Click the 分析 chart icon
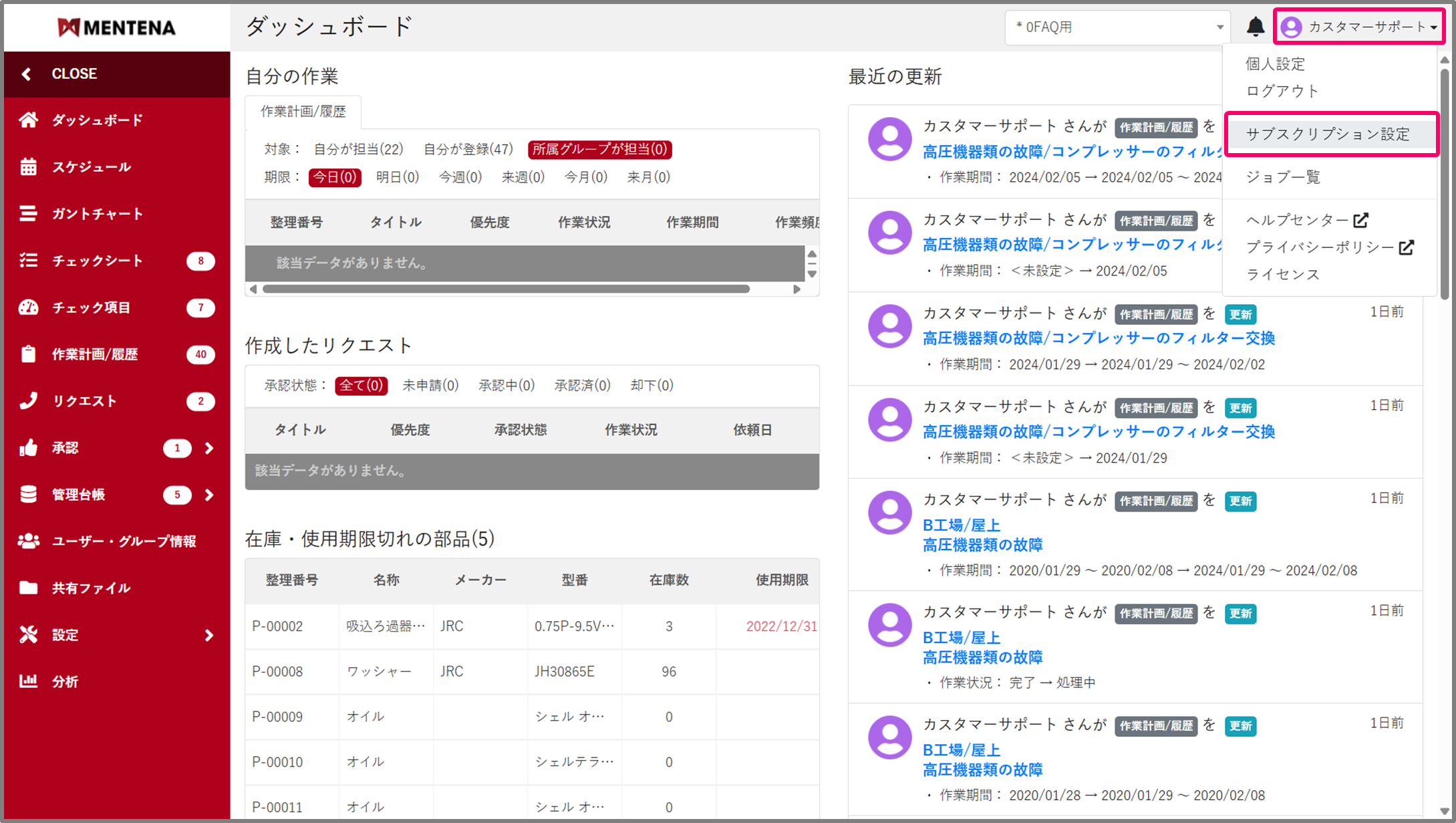This screenshot has height=823, width=1456. [28, 681]
